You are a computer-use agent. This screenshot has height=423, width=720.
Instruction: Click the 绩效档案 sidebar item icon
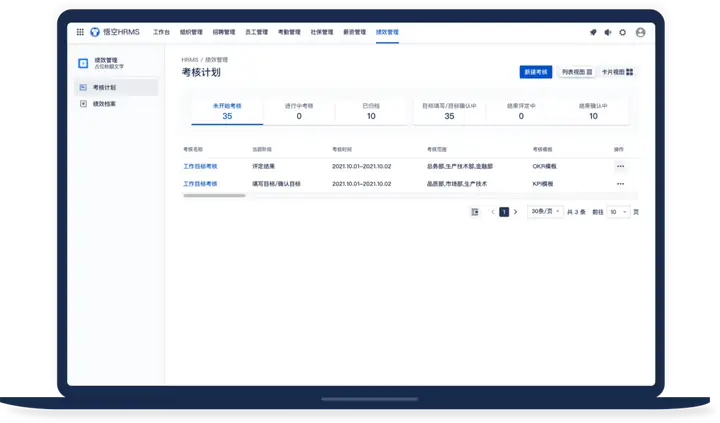point(83,104)
